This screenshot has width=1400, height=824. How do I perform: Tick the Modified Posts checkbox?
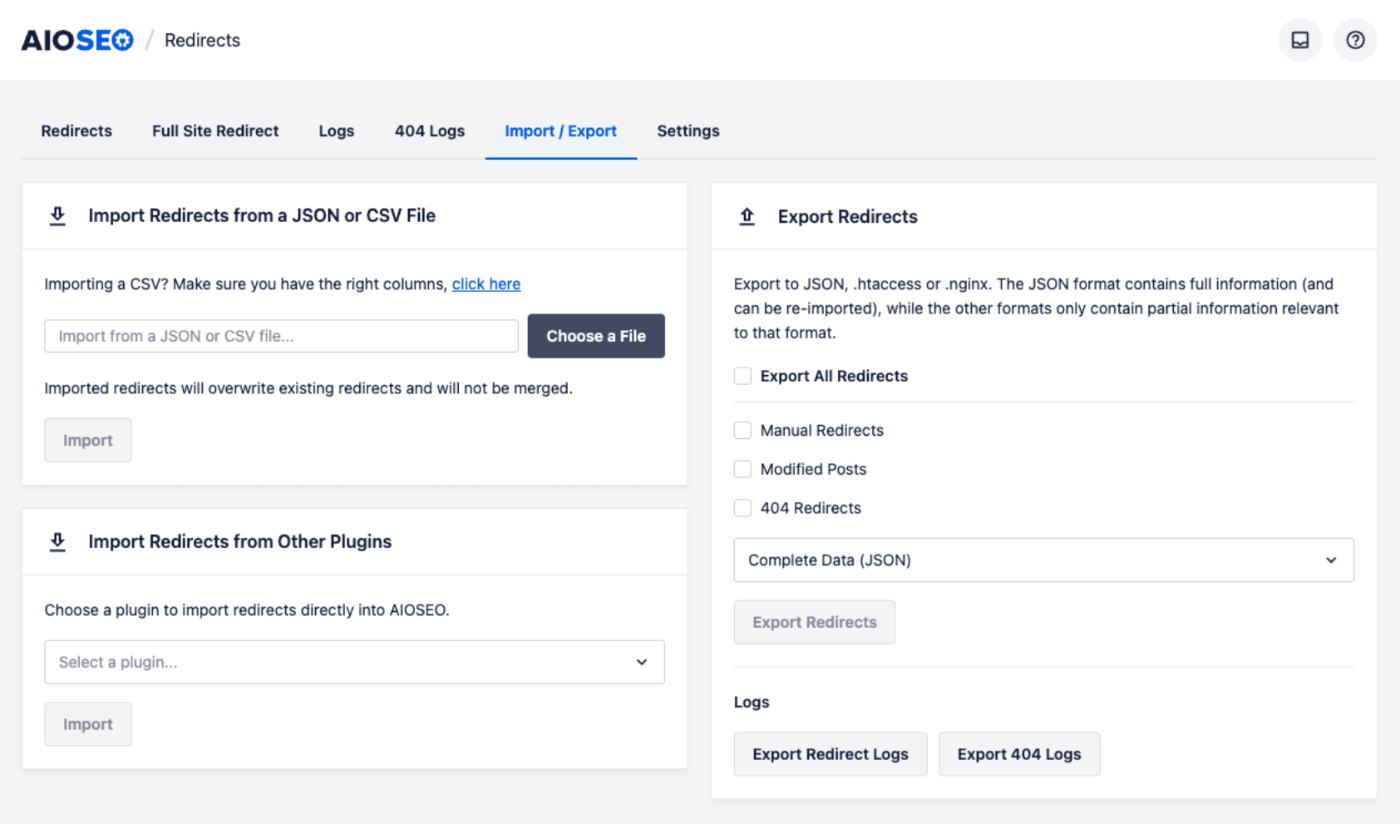743,469
